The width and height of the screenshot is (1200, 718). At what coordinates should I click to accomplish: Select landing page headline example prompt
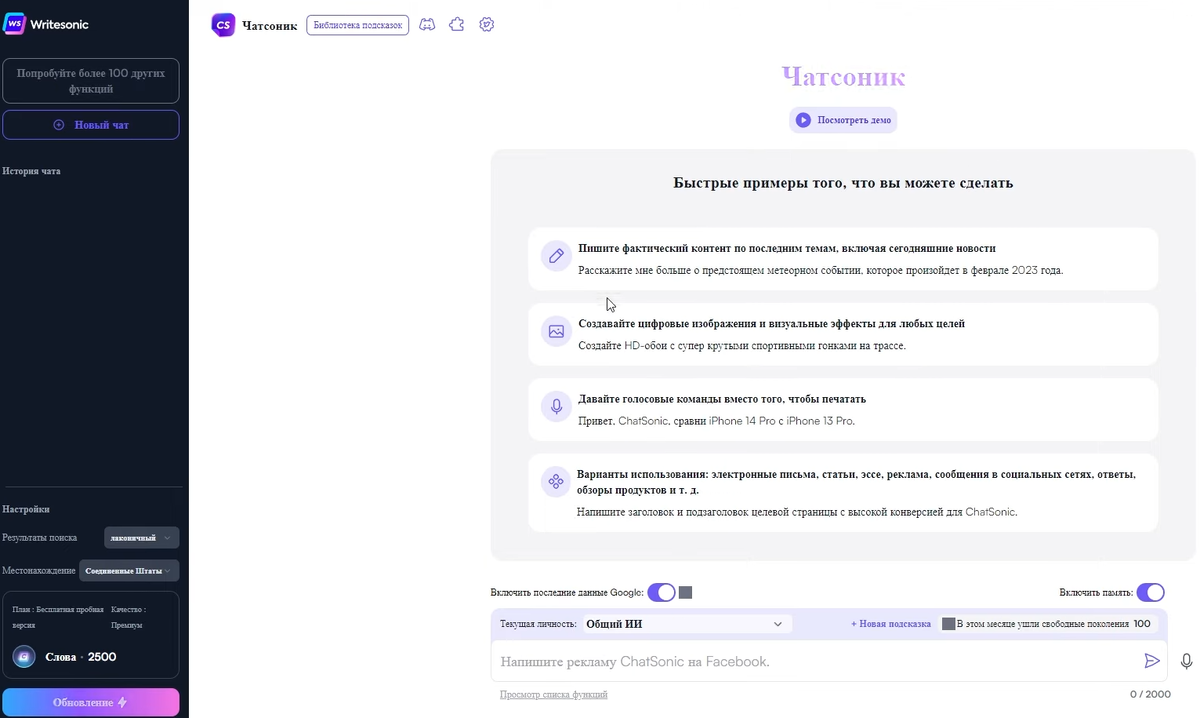(x=796, y=512)
